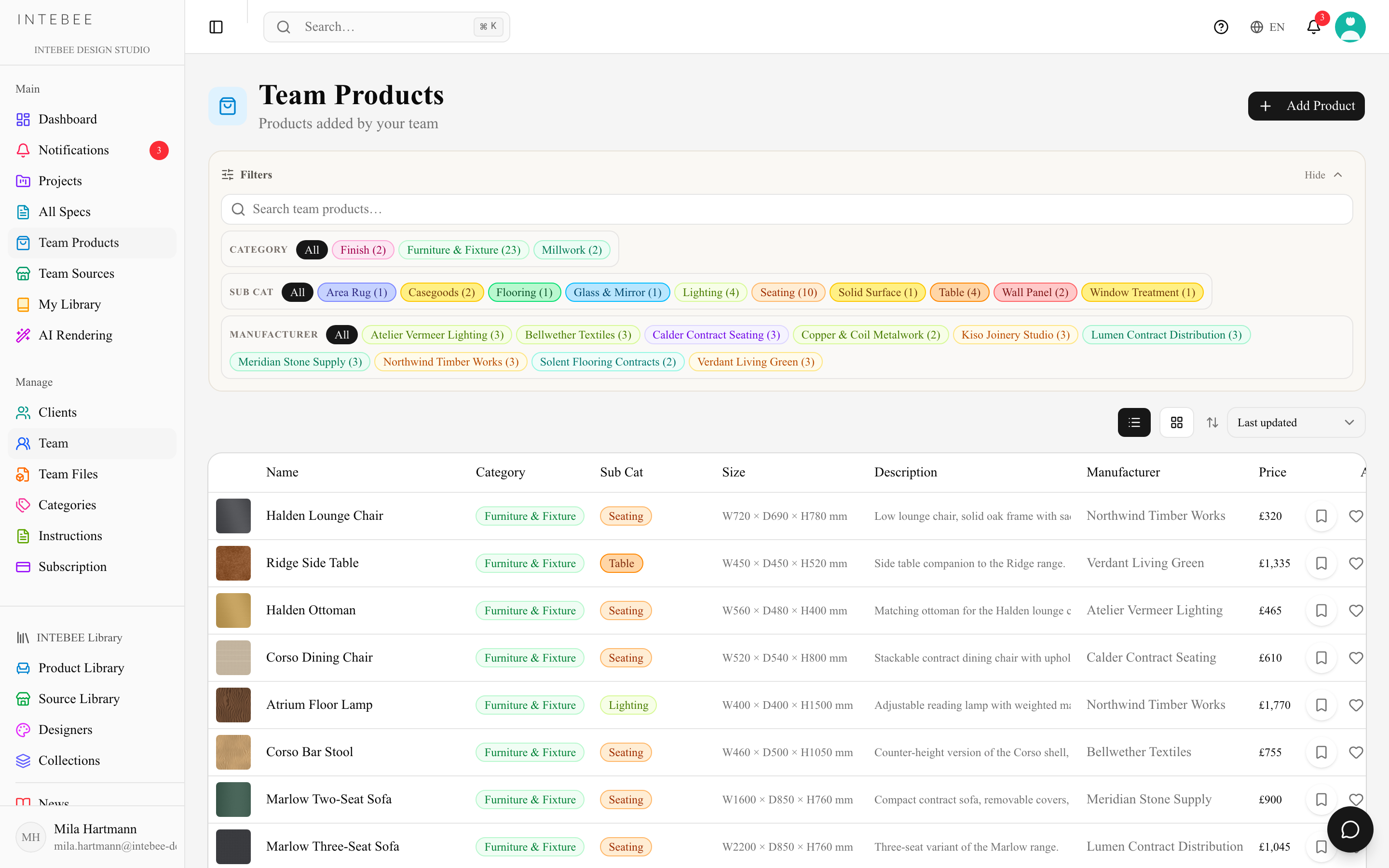1389x868 pixels.
Task: Open AI Rendering in sidebar
Action: pyautogui.click(x=92, y=335)
